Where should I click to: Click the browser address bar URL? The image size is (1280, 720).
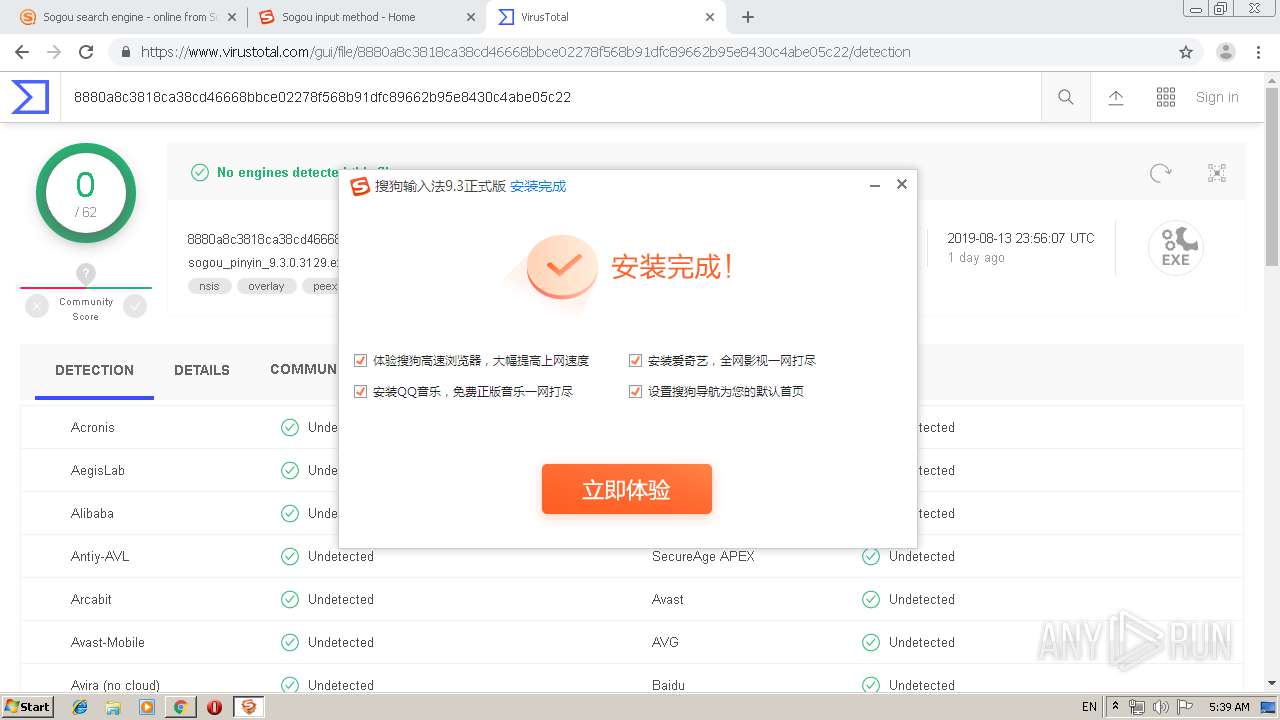click(525, 52)
